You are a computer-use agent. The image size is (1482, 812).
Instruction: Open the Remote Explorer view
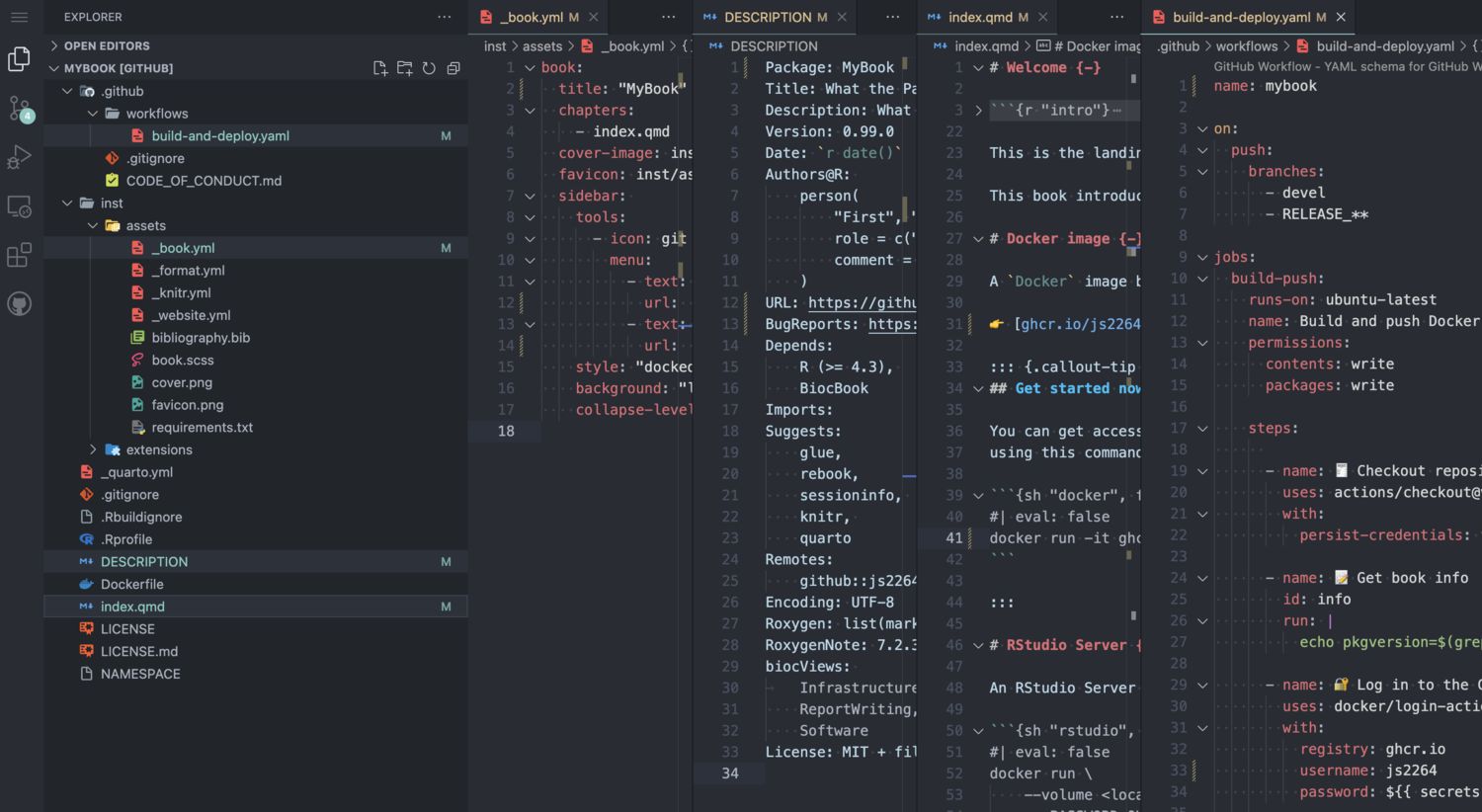click(x=20, y=206)
